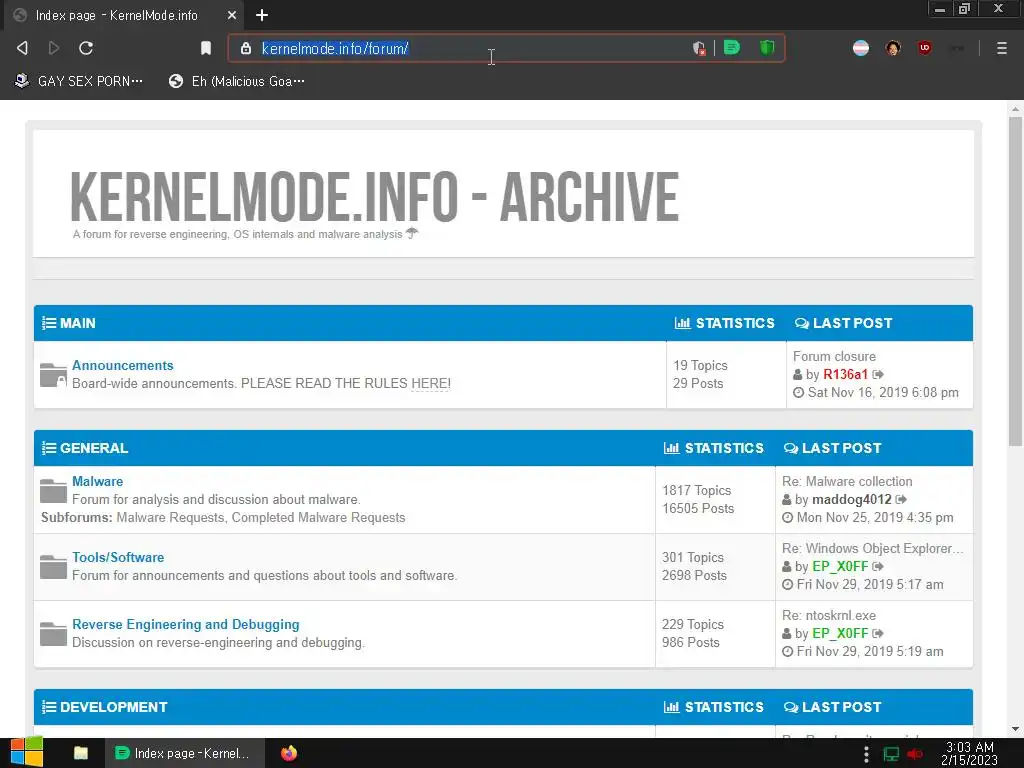The width and height of the screenshot is (1024, 768).
Task: Go forward with the browser forward arrow
Action: coord(54,48)
